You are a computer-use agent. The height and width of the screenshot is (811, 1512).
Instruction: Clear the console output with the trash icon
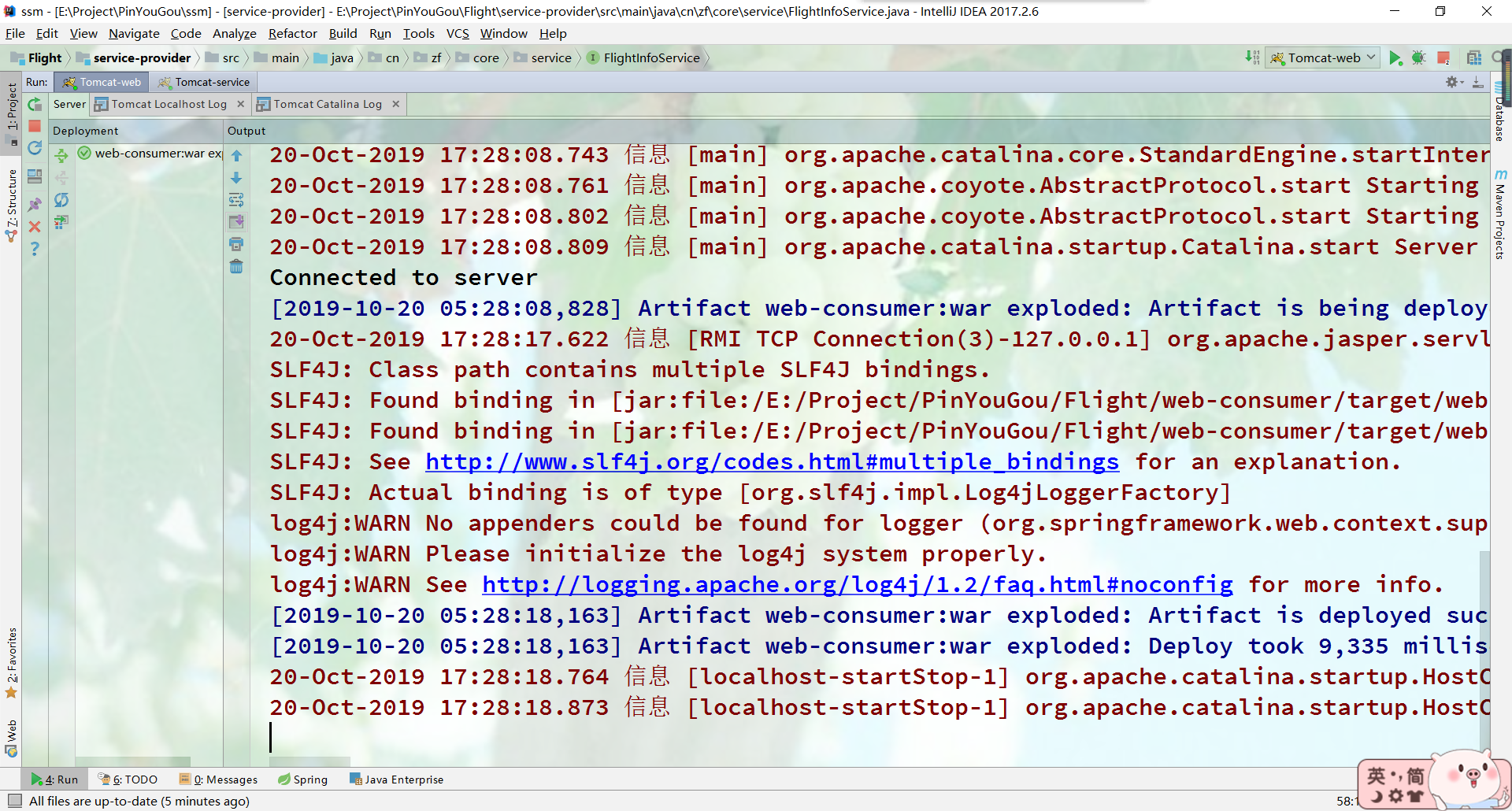pos(236,267)
